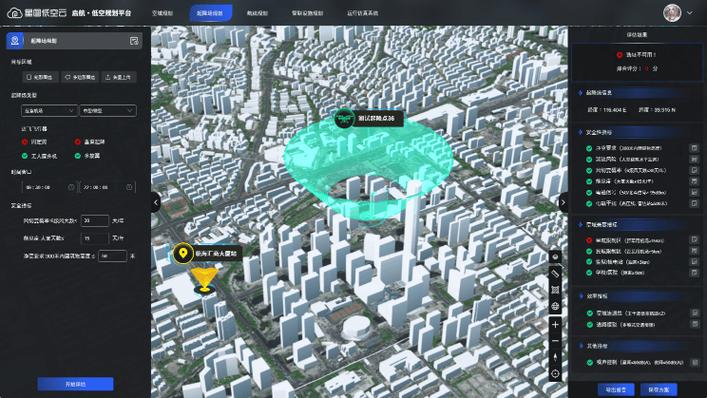Open the list icon in left panel title bar

click(x=134, y=41)
